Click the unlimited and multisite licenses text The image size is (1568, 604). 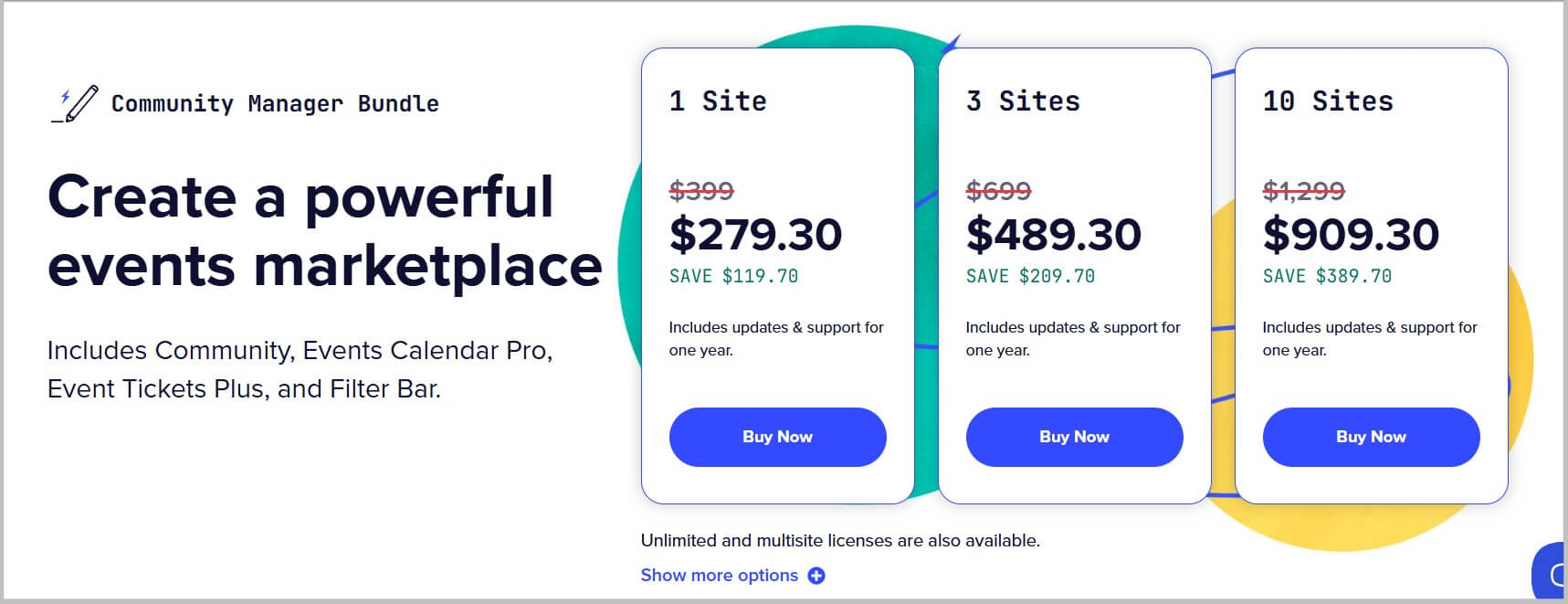click(x=841, y=539)
